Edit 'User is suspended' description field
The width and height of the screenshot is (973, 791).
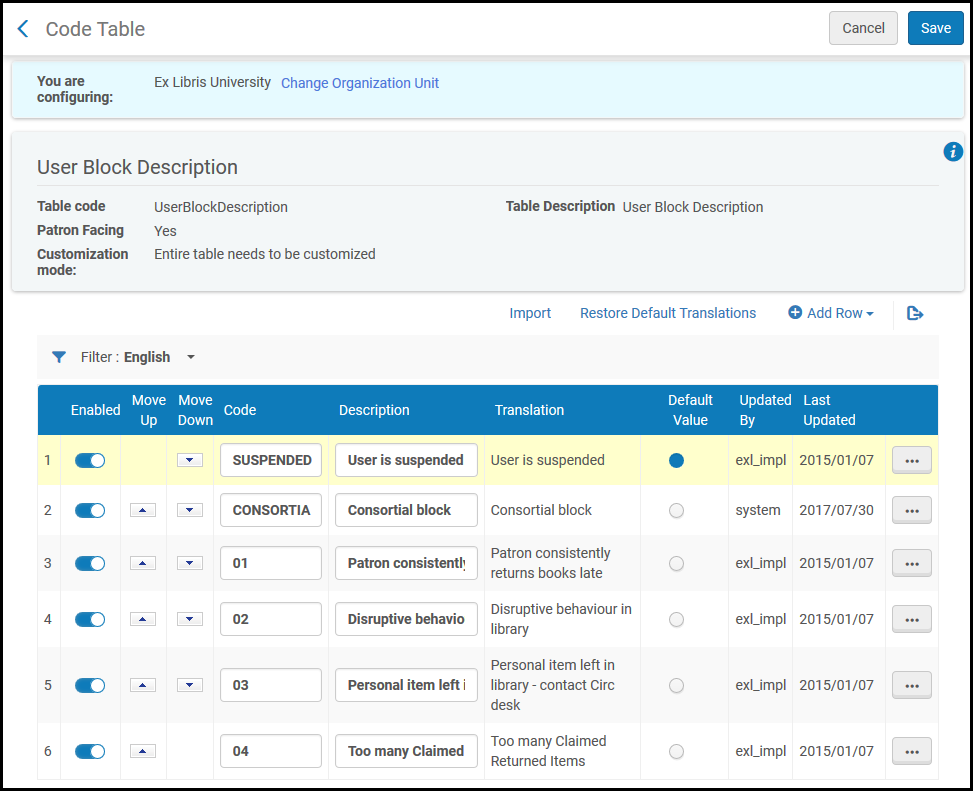(406, 460)
